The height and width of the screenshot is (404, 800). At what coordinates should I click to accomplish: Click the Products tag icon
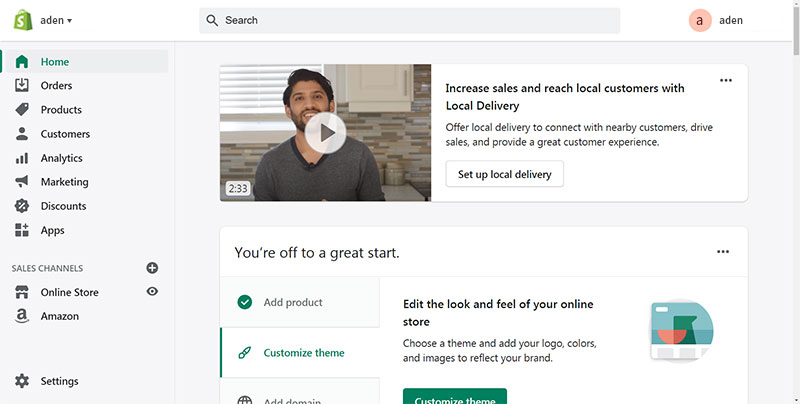pyautogui.click(x=22, y=109)
